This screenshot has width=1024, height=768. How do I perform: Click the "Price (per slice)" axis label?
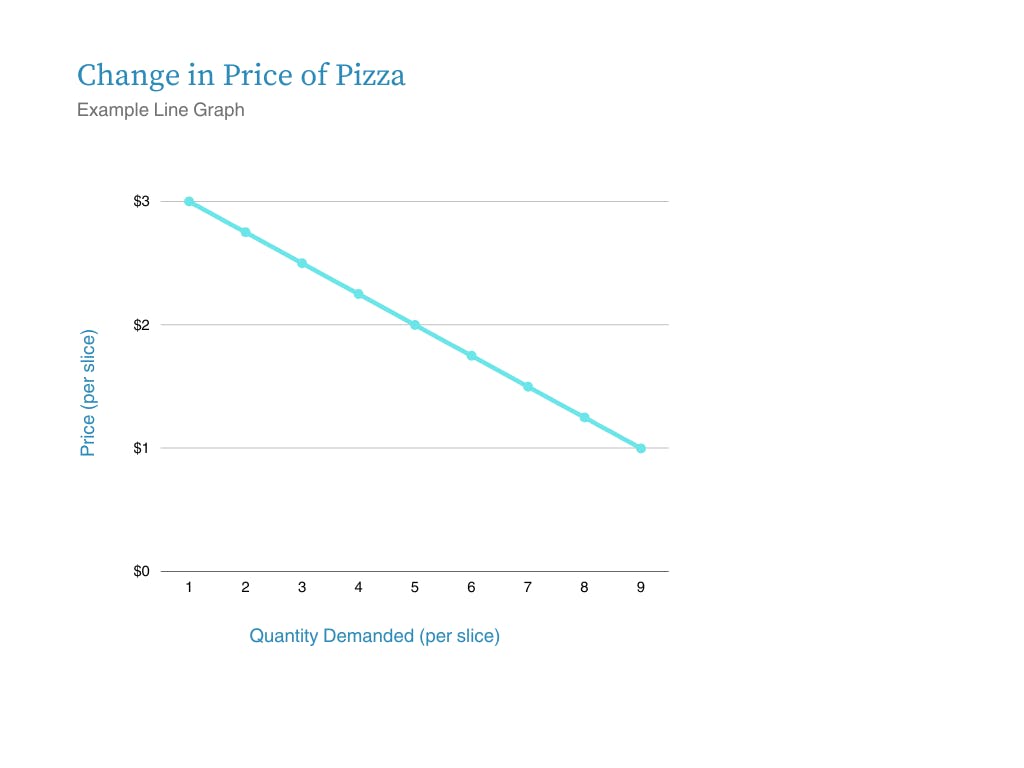pos(88,393)
